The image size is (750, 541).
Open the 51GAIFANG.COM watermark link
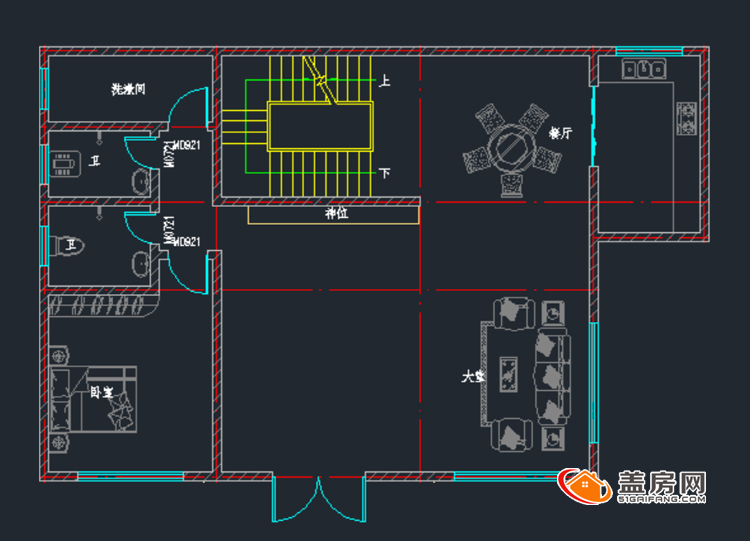point(661,499)
